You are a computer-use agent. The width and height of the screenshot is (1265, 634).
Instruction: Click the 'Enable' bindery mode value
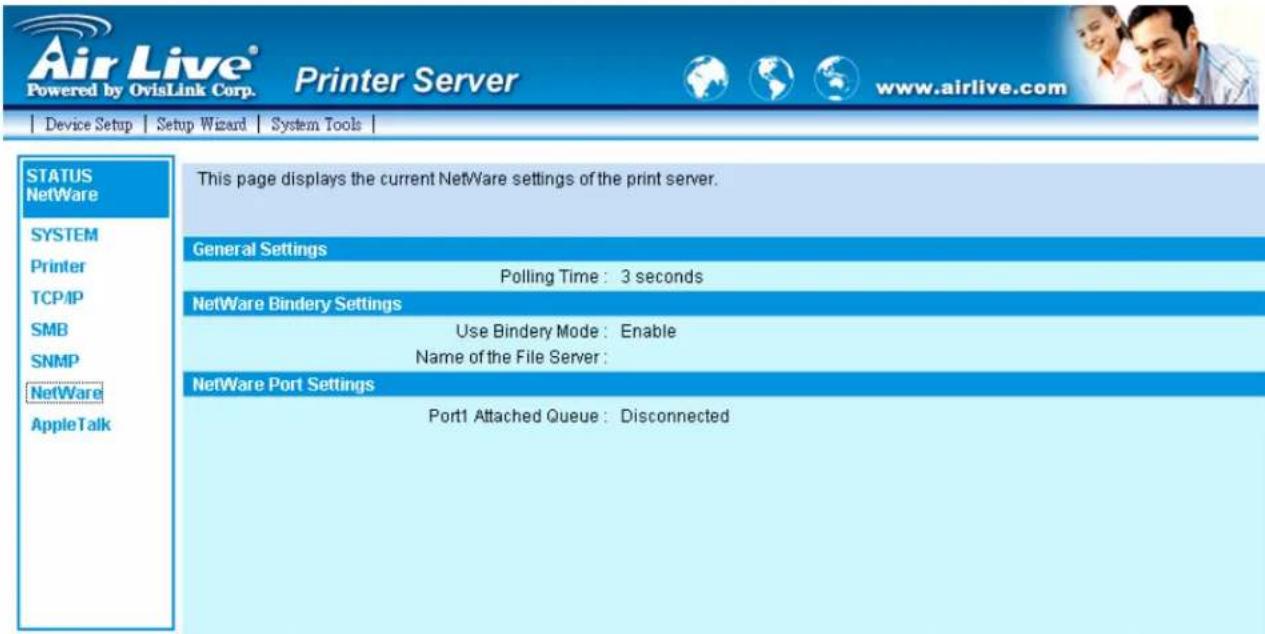(648, 331)
